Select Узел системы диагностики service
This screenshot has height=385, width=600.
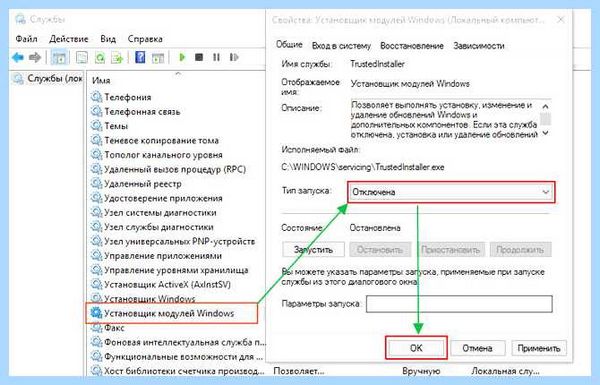(160, 212)
